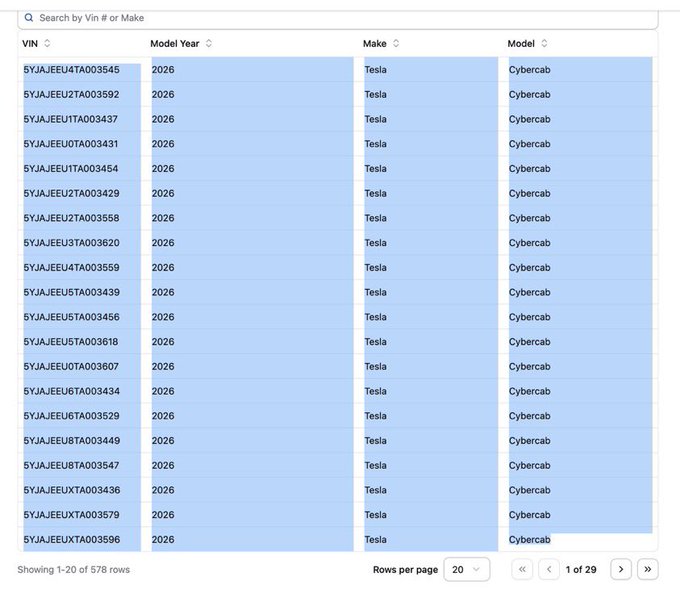The image size is (680, 589).
Task: Select VIN 5YJAJEEUXTA003436
Action: pyautogui.click(x=72, y=490)
